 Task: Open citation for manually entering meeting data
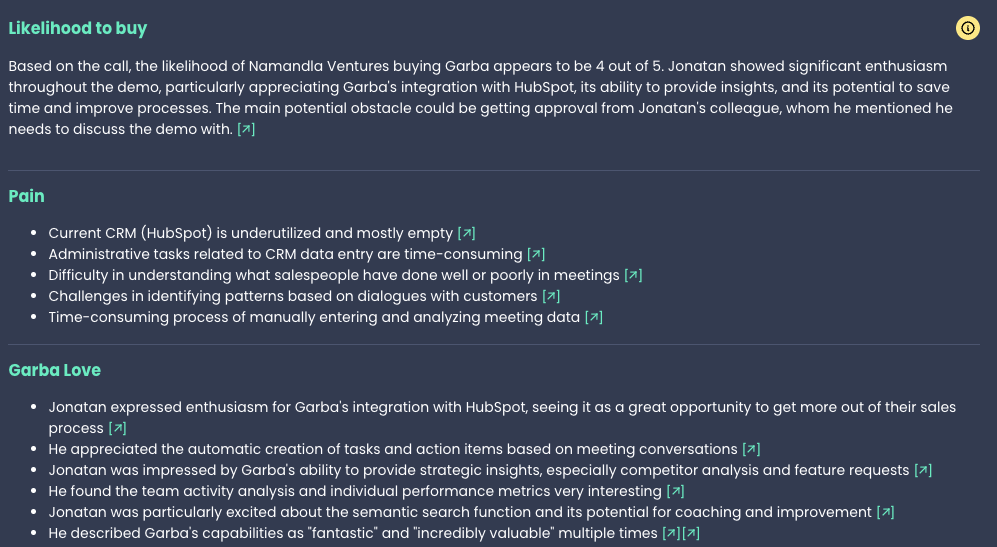click(593, 318)
